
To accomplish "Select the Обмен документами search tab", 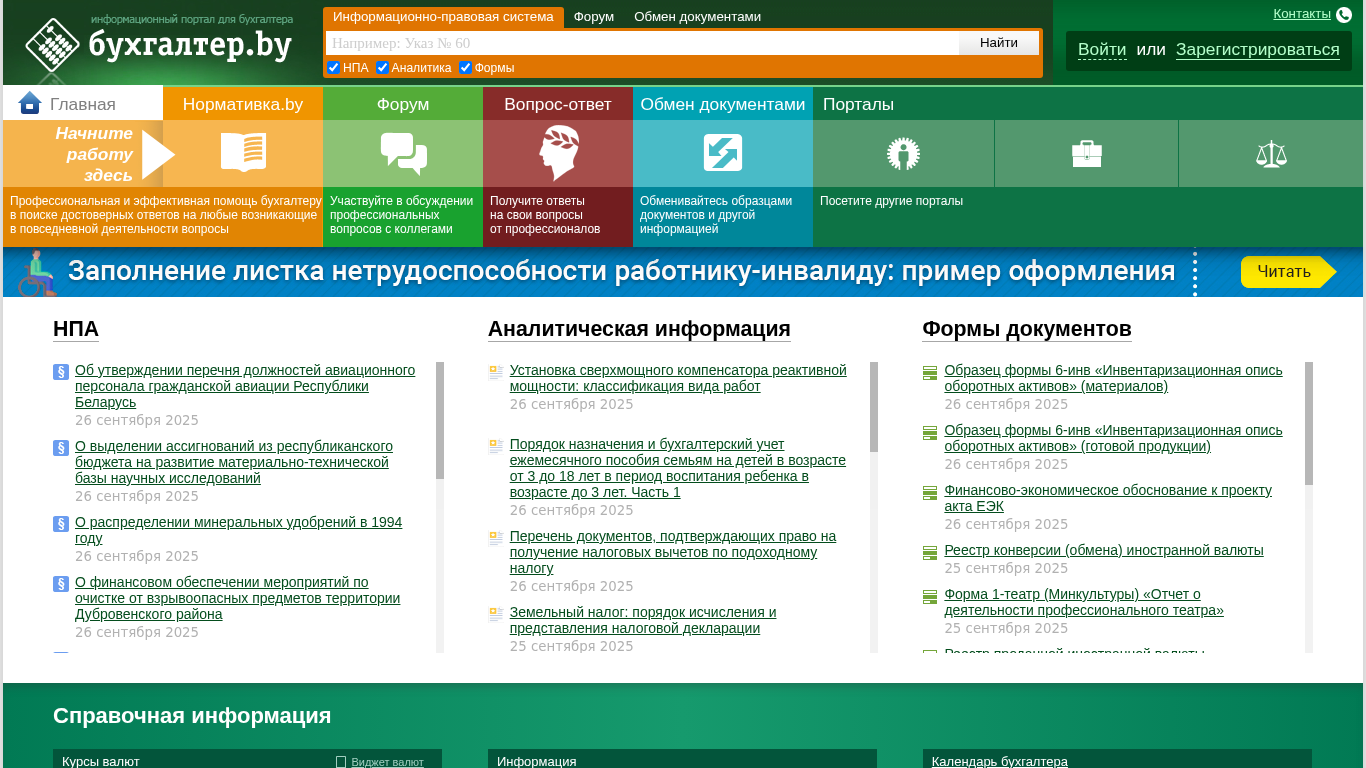I will [x=697, y=17].
